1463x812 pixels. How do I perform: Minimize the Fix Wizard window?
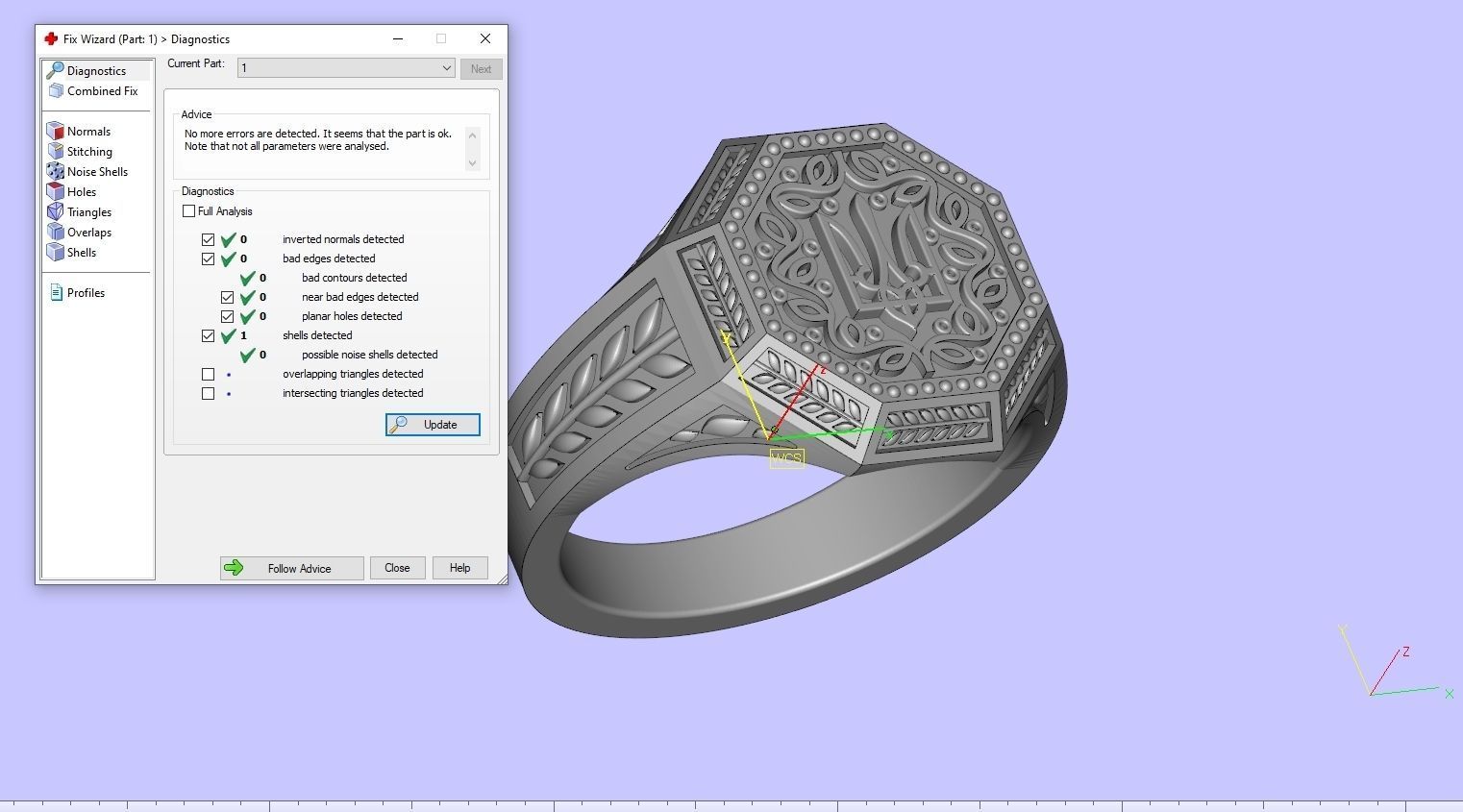tap(398, 38)
